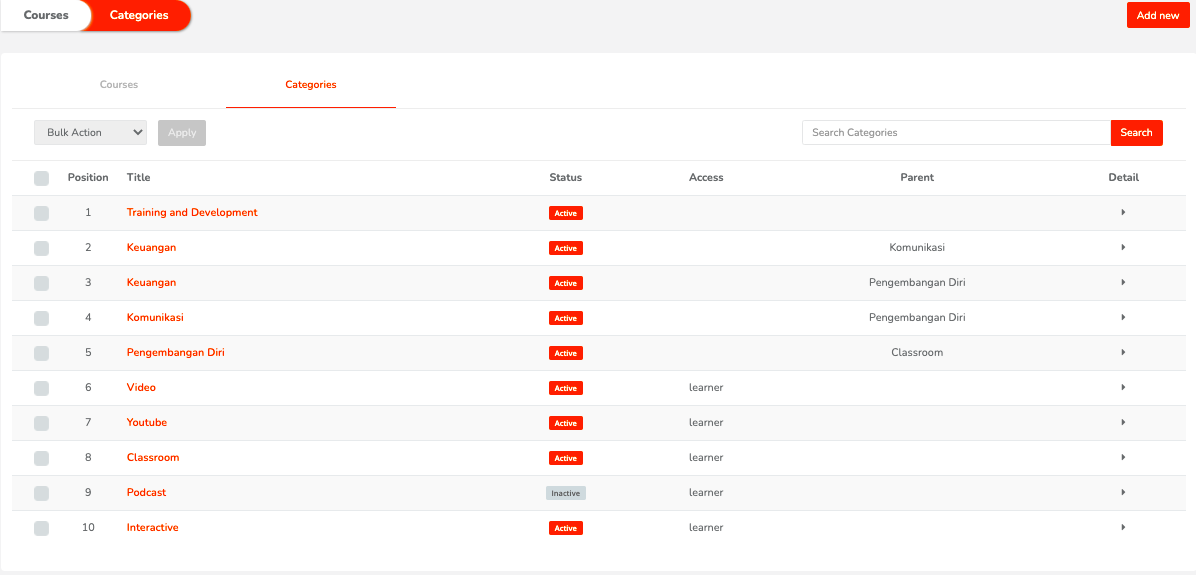Switch to the Courses pill at top
The image size is (1196, 575).
pos(46,15)
